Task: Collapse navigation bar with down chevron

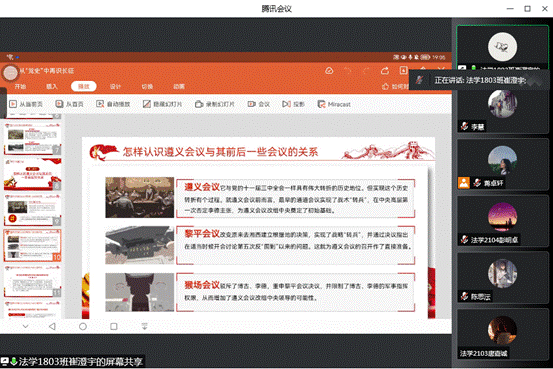Action: pos(25,326)
